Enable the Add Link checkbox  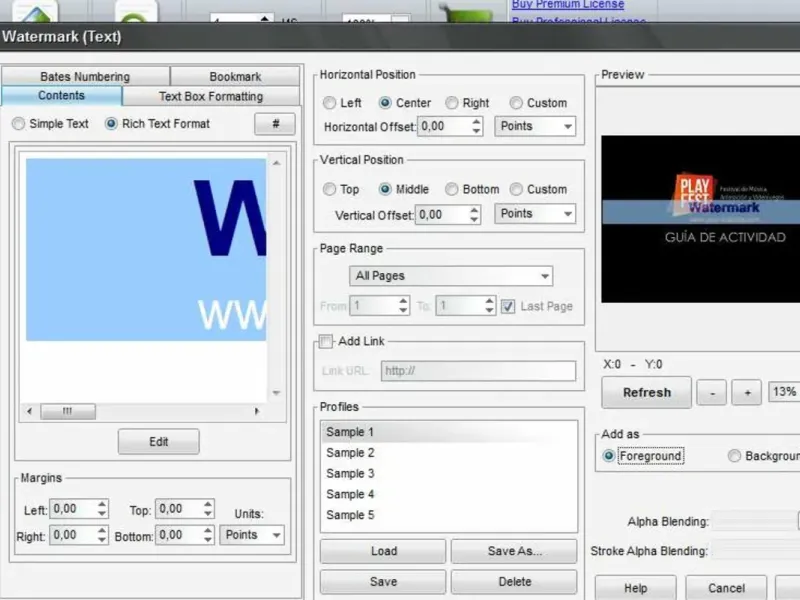tap(326, 341)
